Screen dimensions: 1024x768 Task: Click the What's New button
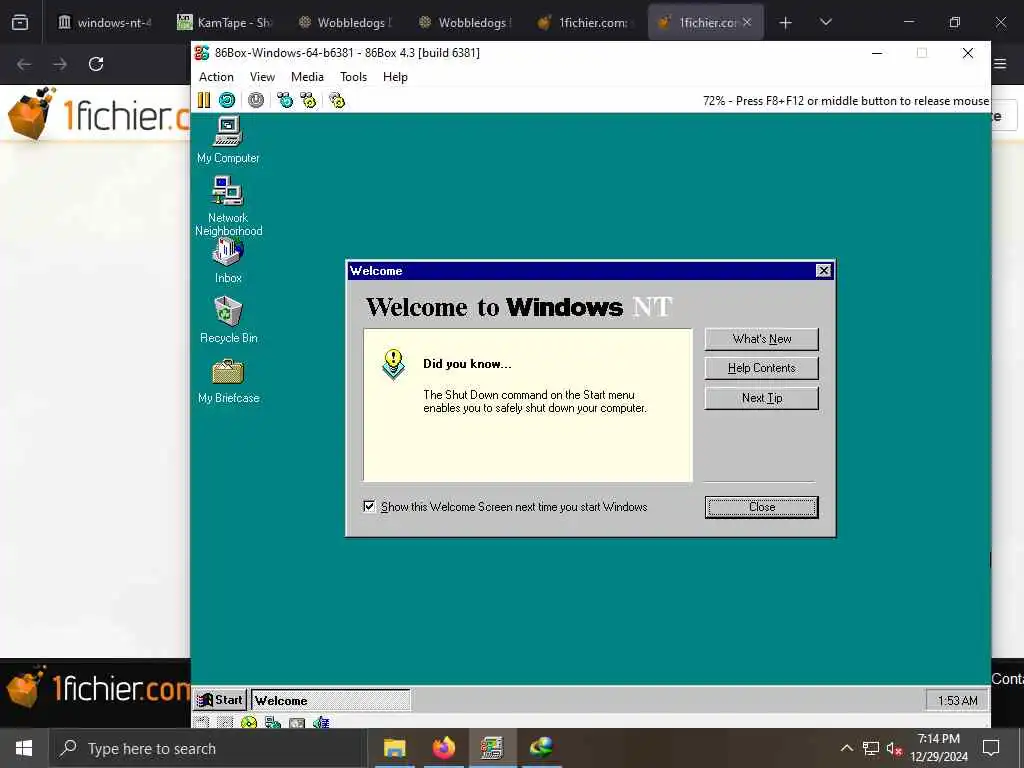tap(761, 339)
